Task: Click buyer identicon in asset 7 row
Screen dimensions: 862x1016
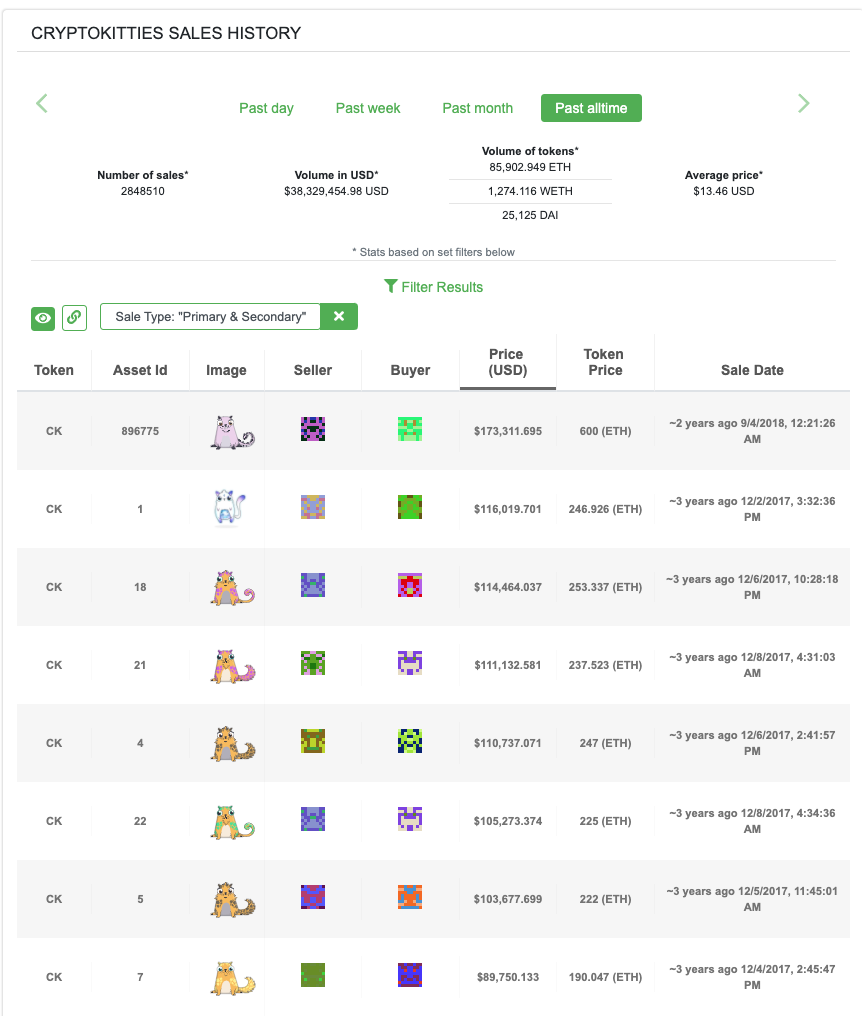Action: coord(410,975)
